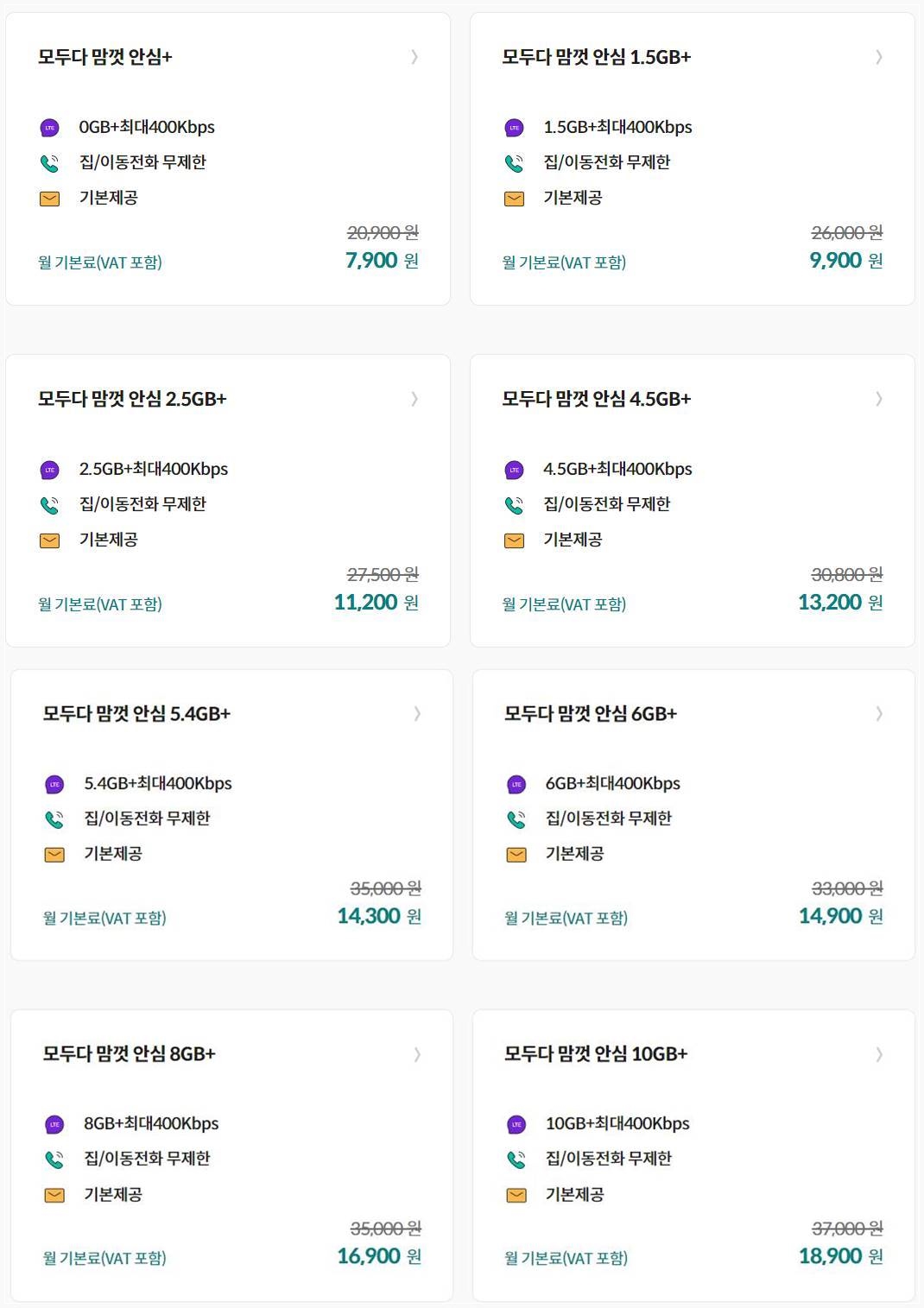Open the 모두다 맘껏 안심 6GB+ plan title

coord(591,713)
